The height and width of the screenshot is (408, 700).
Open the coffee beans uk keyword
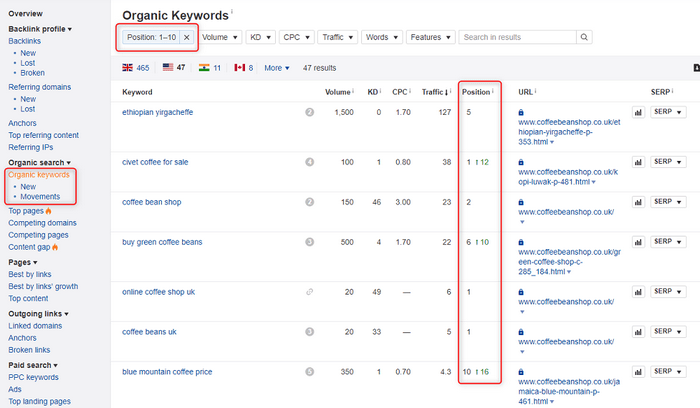tap(149, 332)
